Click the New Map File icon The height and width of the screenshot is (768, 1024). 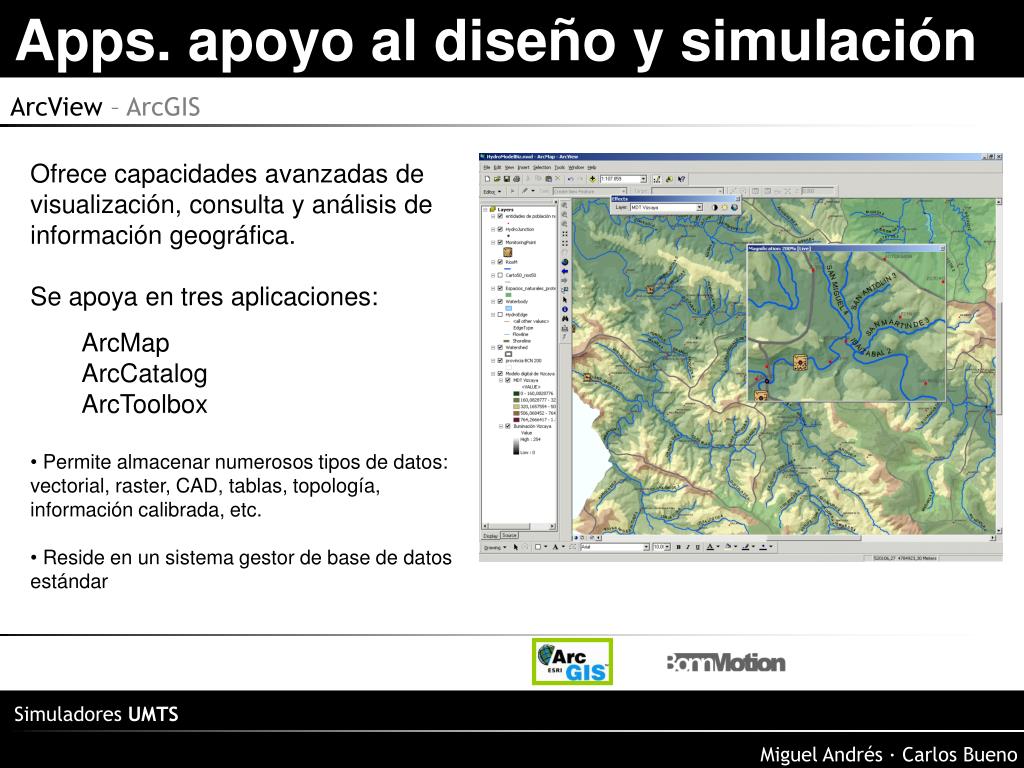pos(487,179)
